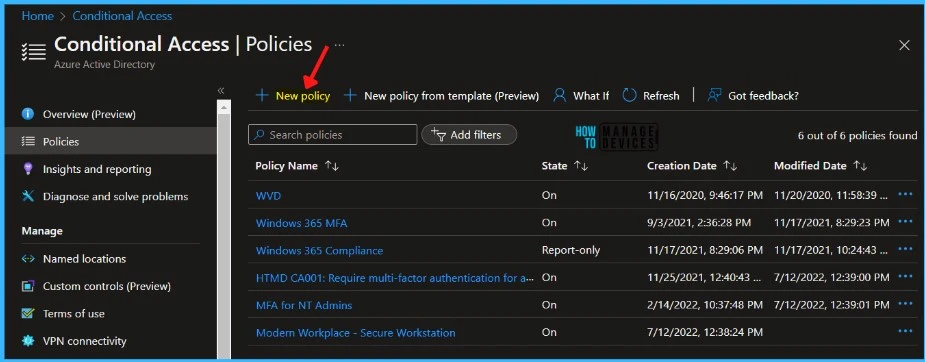Sort by Modified Date column arrows
The width and height of the screenshot is (925, 362).
(x=860, y=166)
